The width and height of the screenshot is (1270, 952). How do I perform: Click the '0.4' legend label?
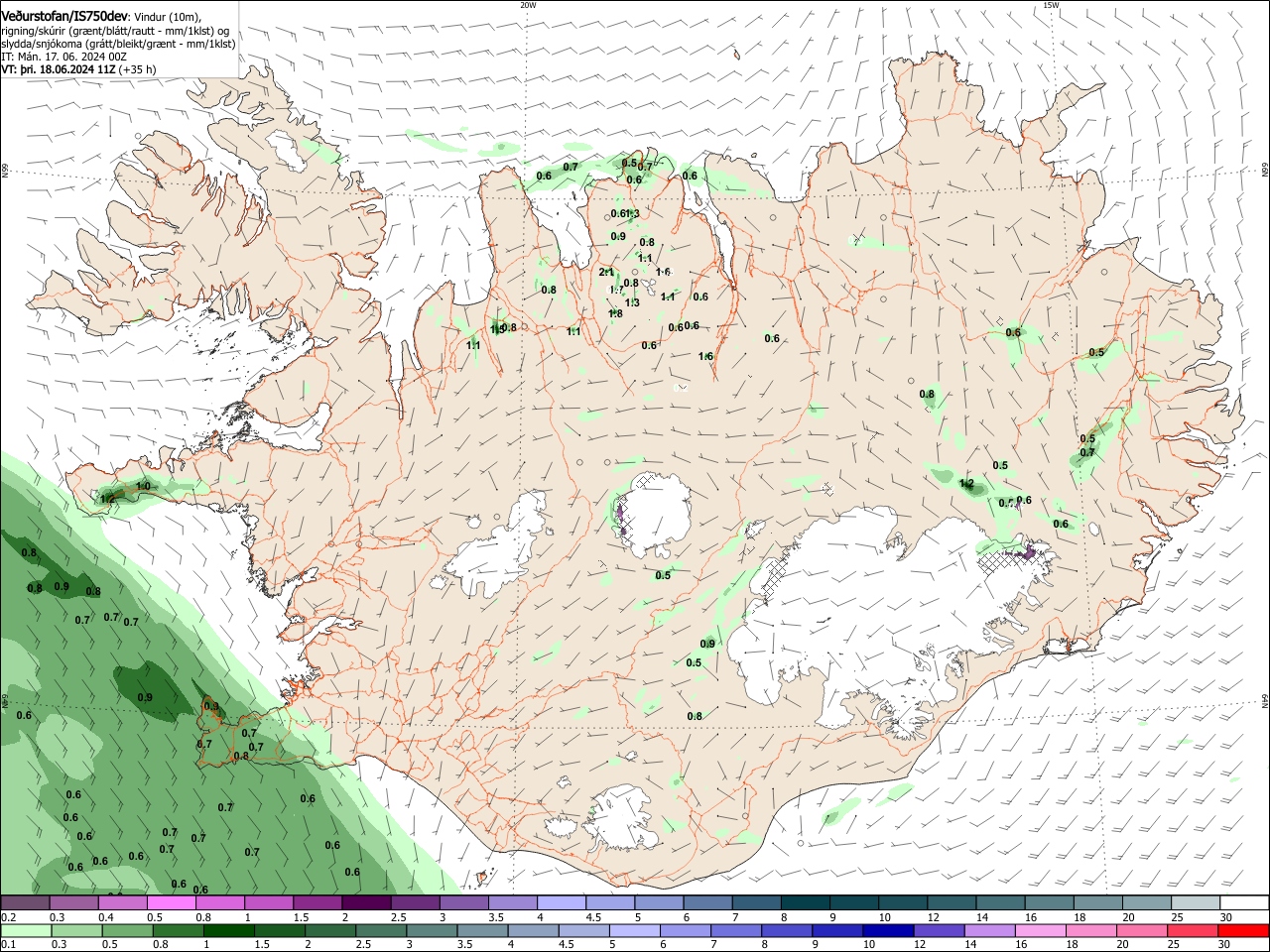click(106, 917)
